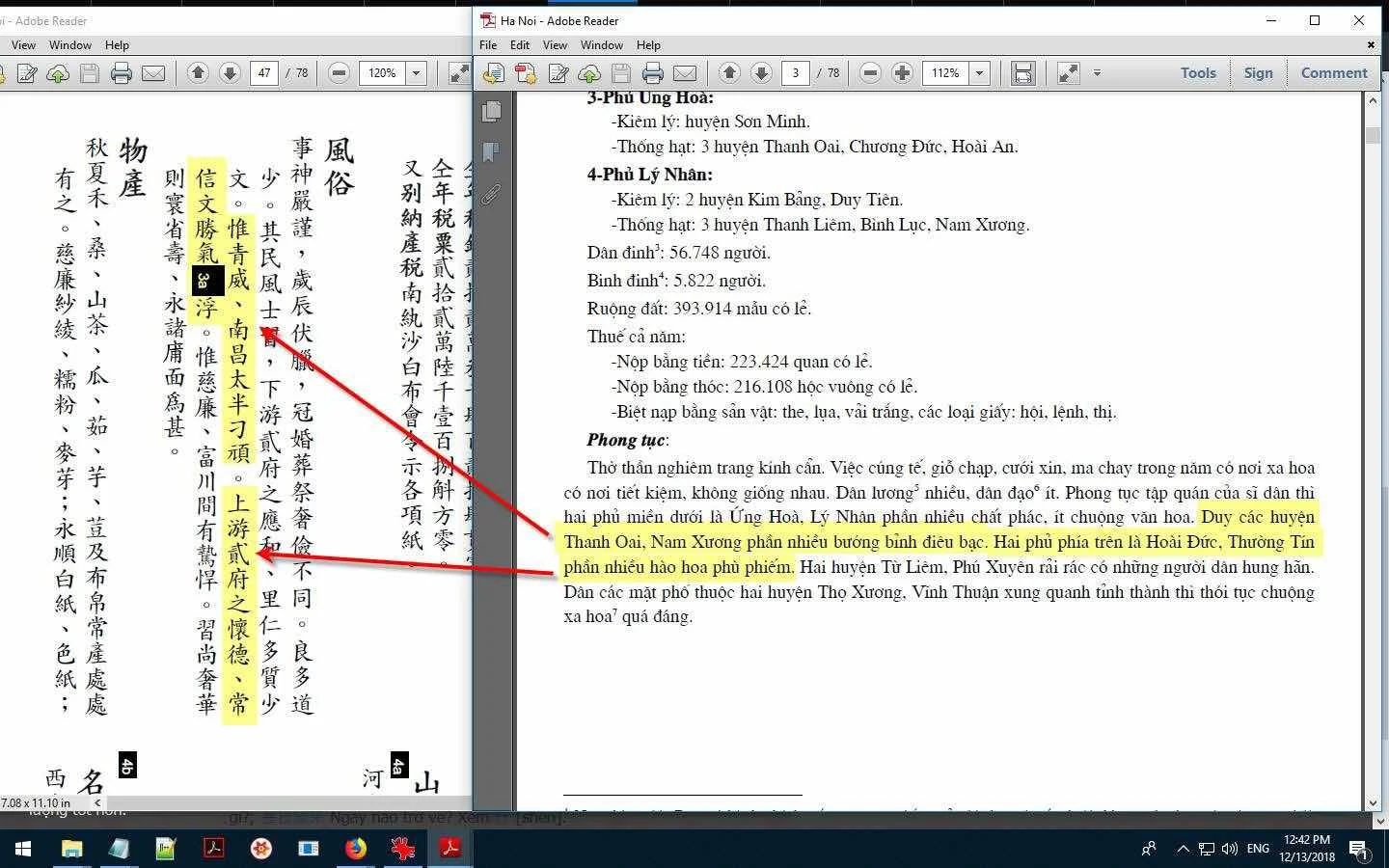Show hidden tray icons chevron
This screenshot has height=868, width=1389.
point(1183,849)
